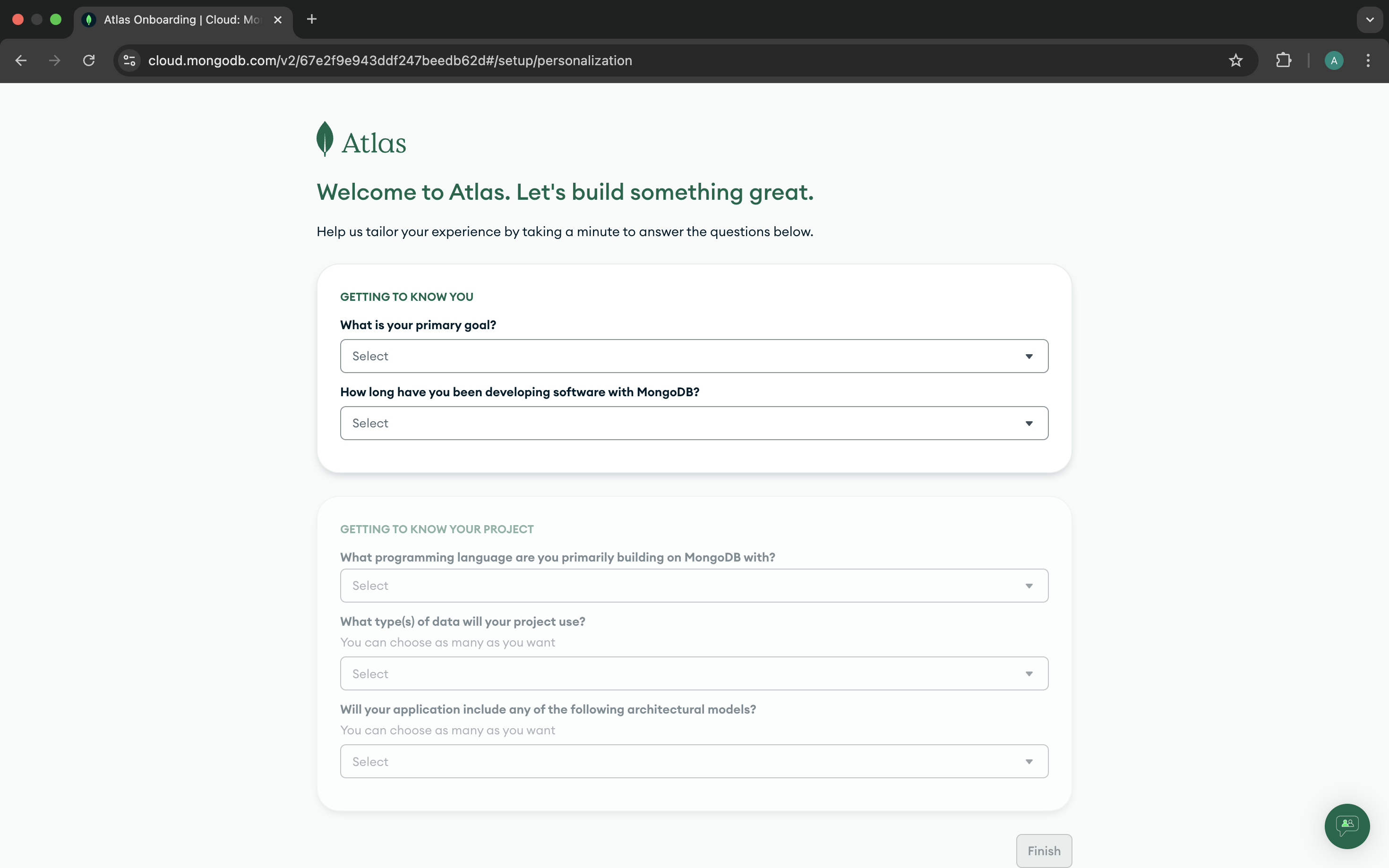Click 'GETTING TO KNOW YOUR PROJECT' section title
The image size is (1389, 868).
click(437, 529)
